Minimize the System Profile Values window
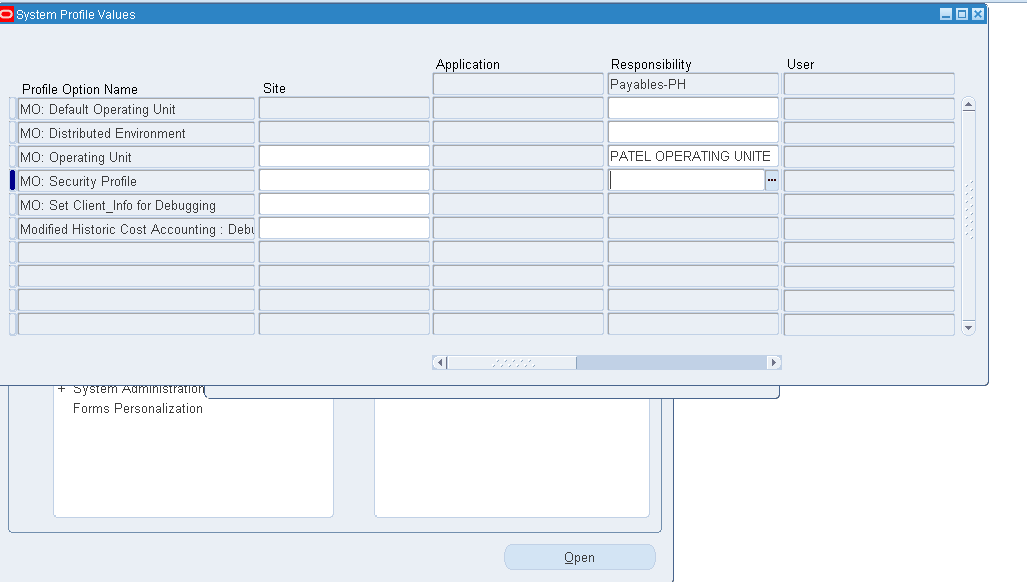This screenshot has width=1027, height=582. pos(946,14)
